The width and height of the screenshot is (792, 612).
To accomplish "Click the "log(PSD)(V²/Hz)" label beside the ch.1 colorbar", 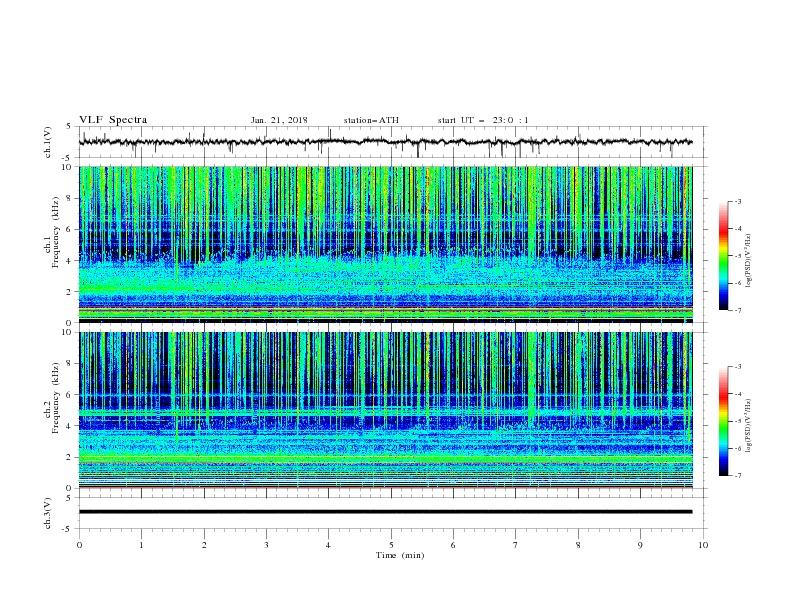I will [749, 261].
